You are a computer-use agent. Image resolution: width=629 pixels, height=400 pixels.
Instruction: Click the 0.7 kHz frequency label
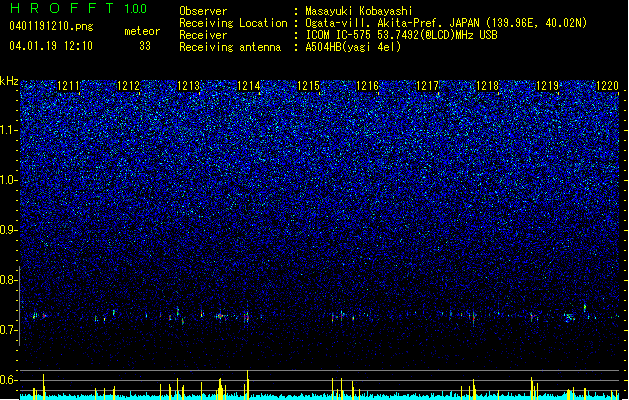[8, 330]
